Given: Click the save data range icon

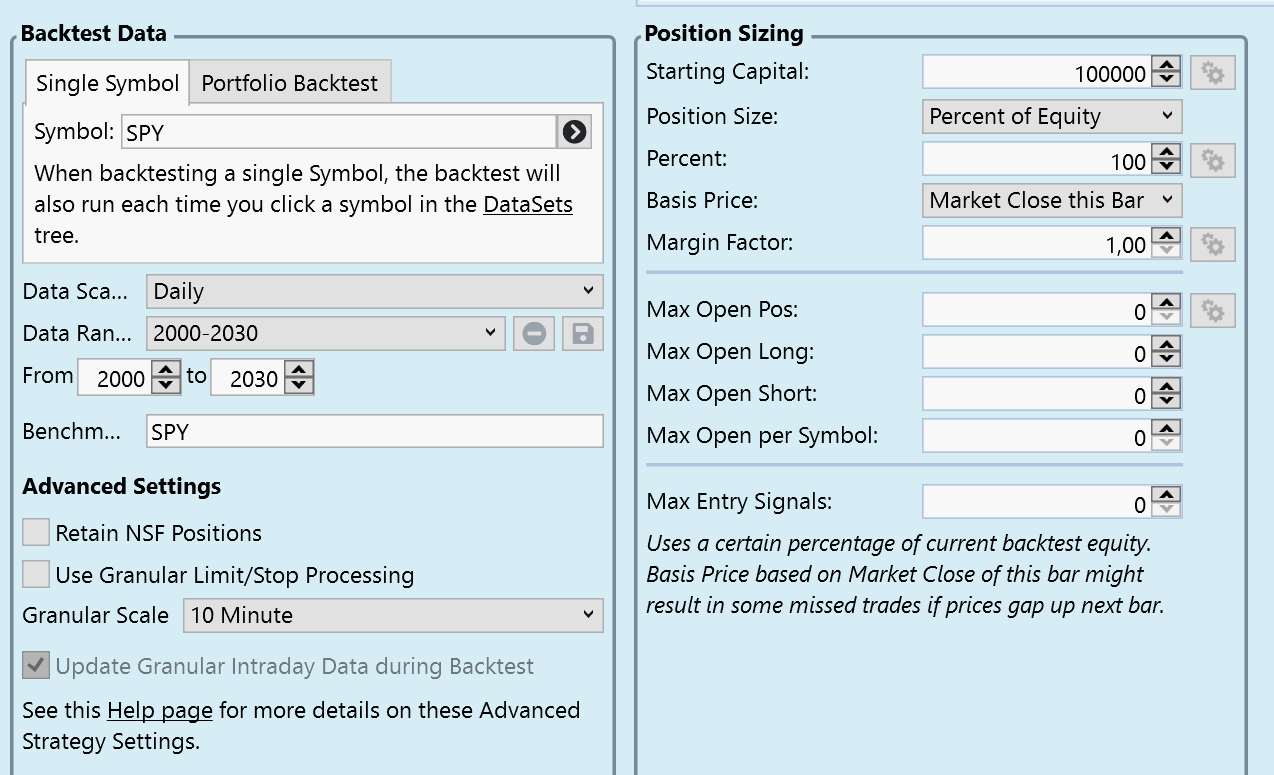Looking at the screenshot, I should tap(583, 333).
